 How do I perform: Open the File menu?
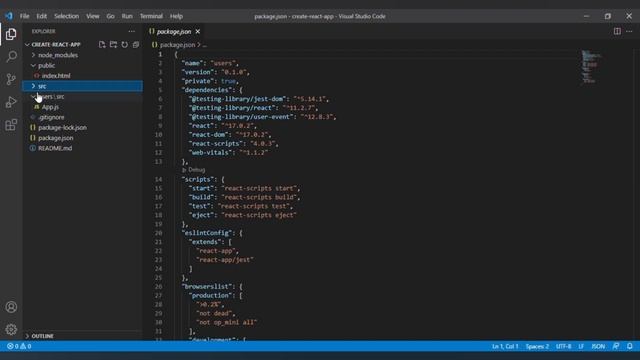coord(24,16)
